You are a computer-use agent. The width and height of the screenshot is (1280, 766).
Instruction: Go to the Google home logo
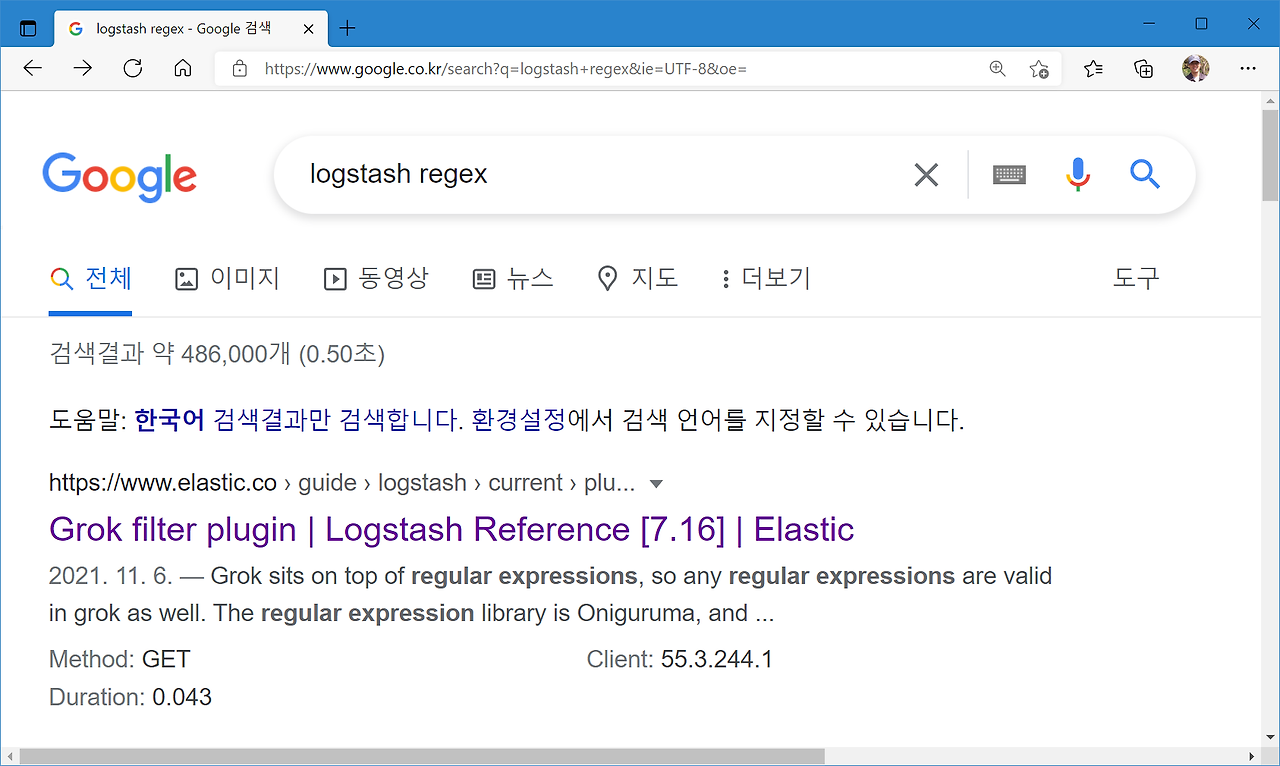pyautogui.click(x=119, y=178)
